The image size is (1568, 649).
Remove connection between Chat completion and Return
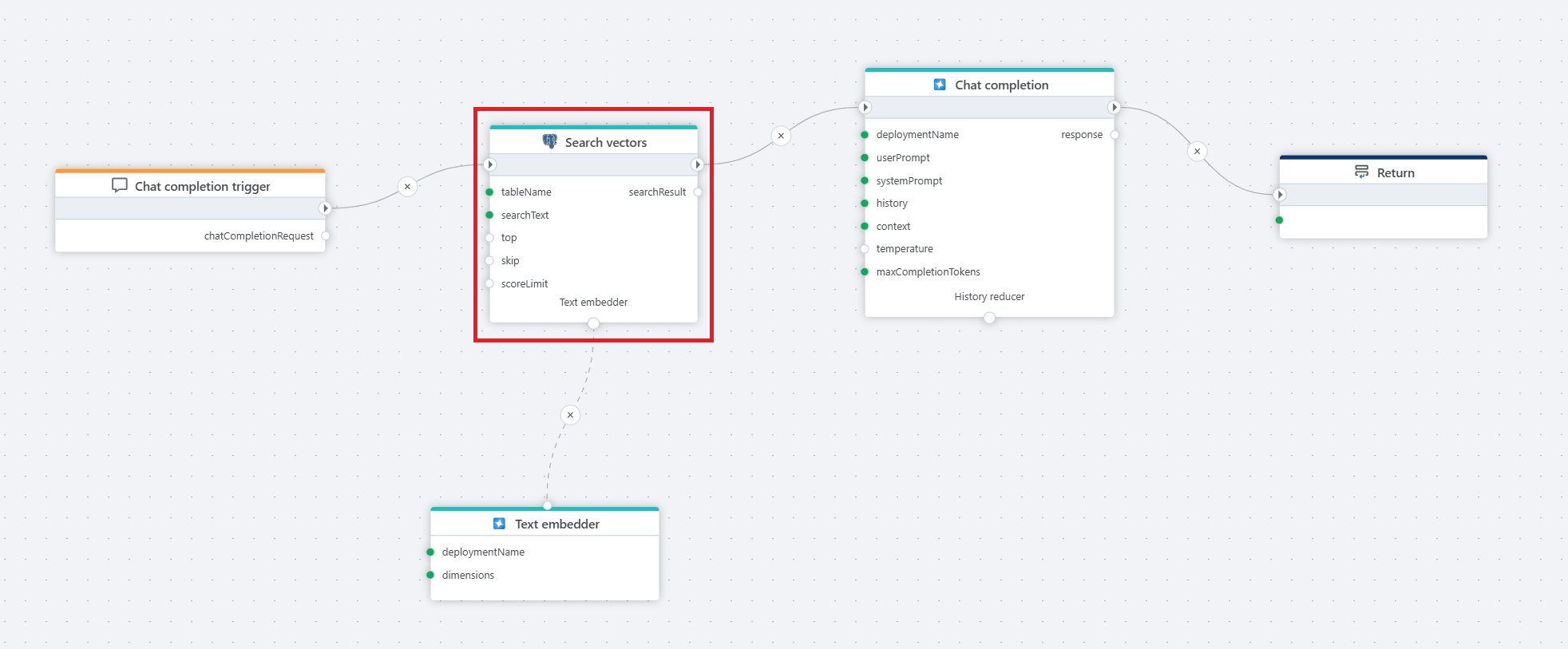pos(1197,152)
